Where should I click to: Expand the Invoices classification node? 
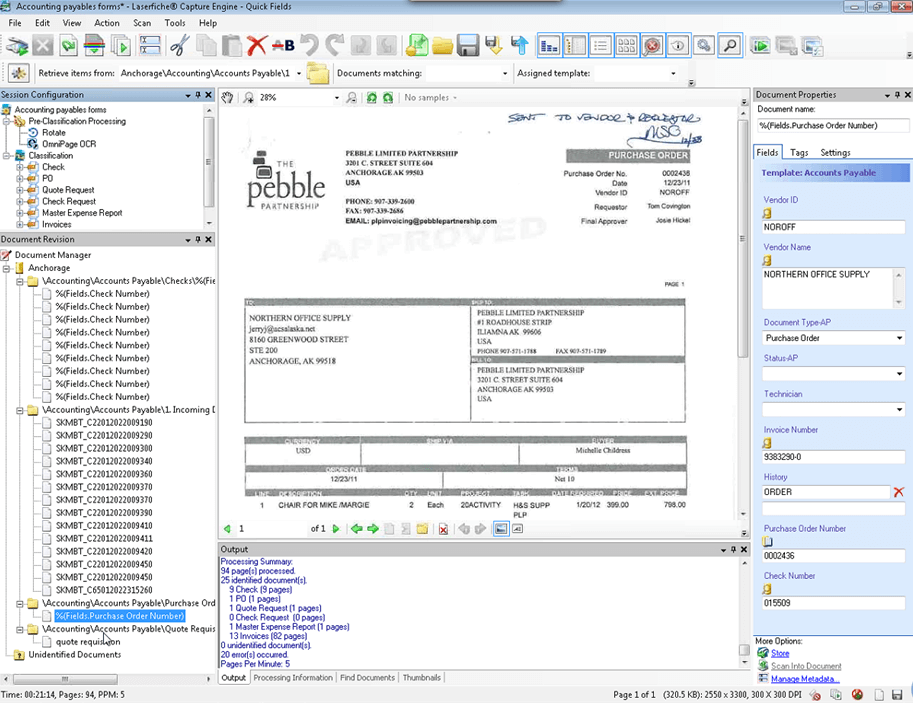pyautogui.click(x=20, y=225)
